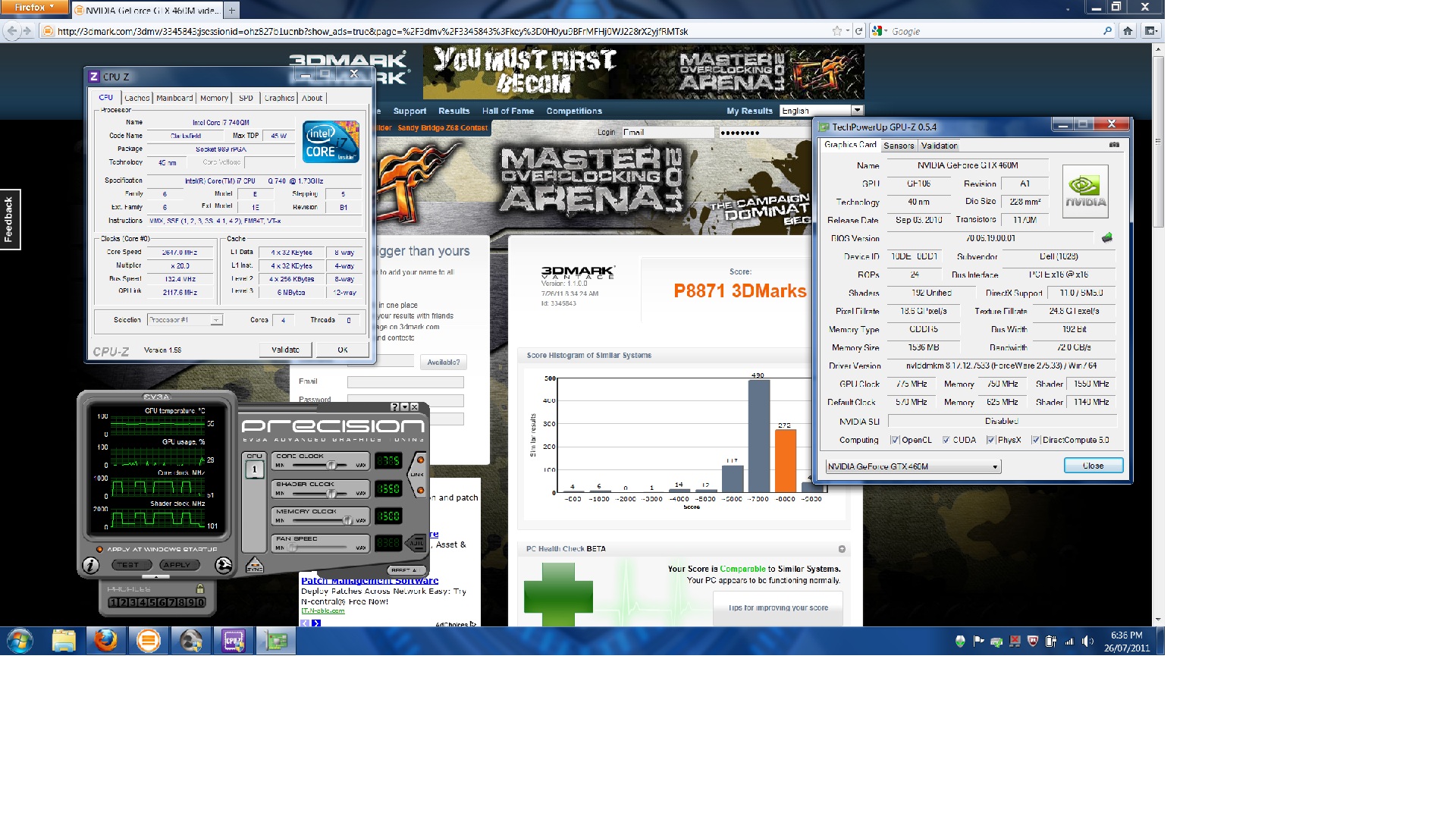Screen dimensions: 1456x819
Task: Select GPU 1 button in Precision
Action: pyautogui.click(x=254, y=469)
